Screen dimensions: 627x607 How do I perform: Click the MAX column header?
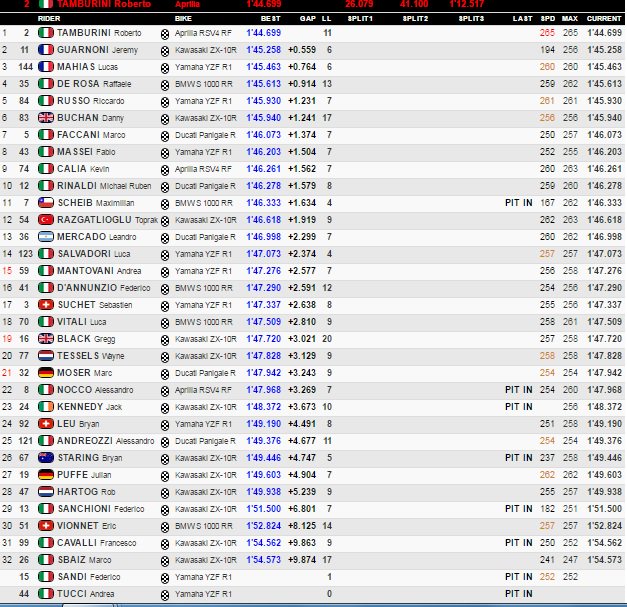pos(570,18)
